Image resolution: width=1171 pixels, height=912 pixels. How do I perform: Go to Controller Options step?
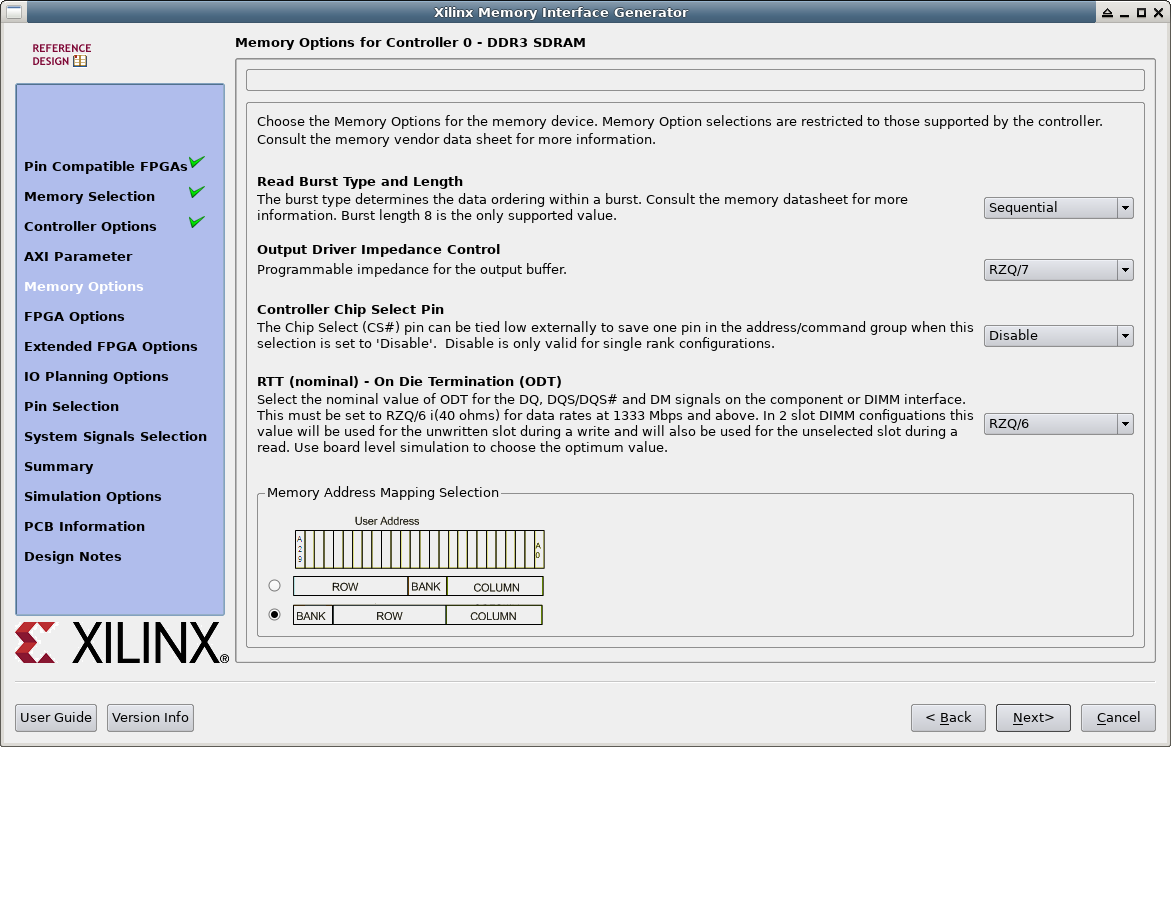pos(90,226)
